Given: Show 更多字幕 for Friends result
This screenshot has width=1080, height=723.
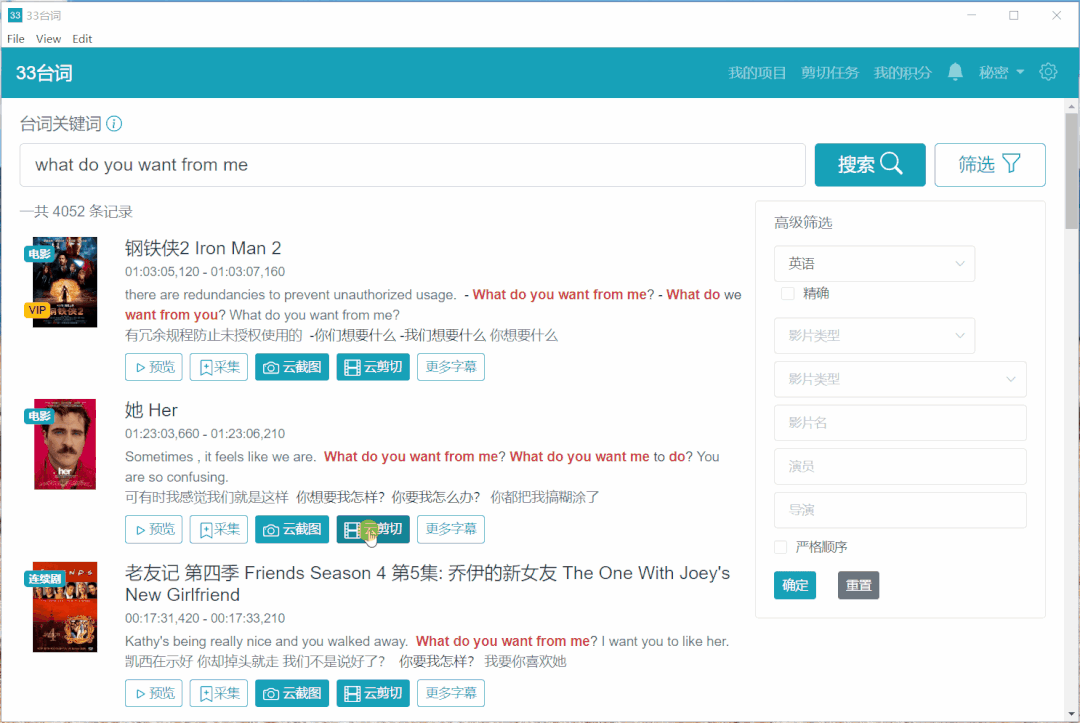Looking at the screenshot, I should pyautogui.click(x=450, y=693).
